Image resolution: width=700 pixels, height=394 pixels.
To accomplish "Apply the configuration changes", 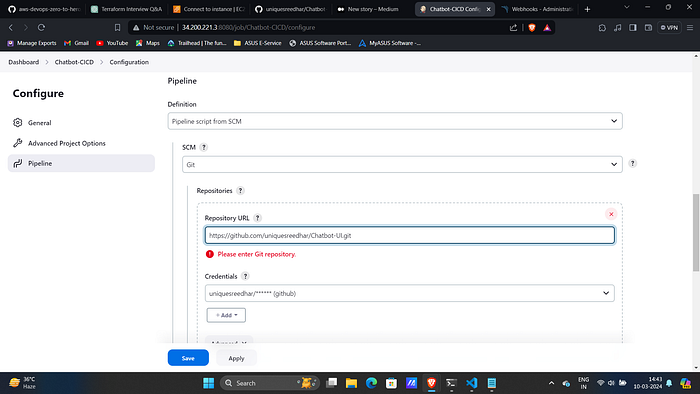I will [x=236, y=358].
